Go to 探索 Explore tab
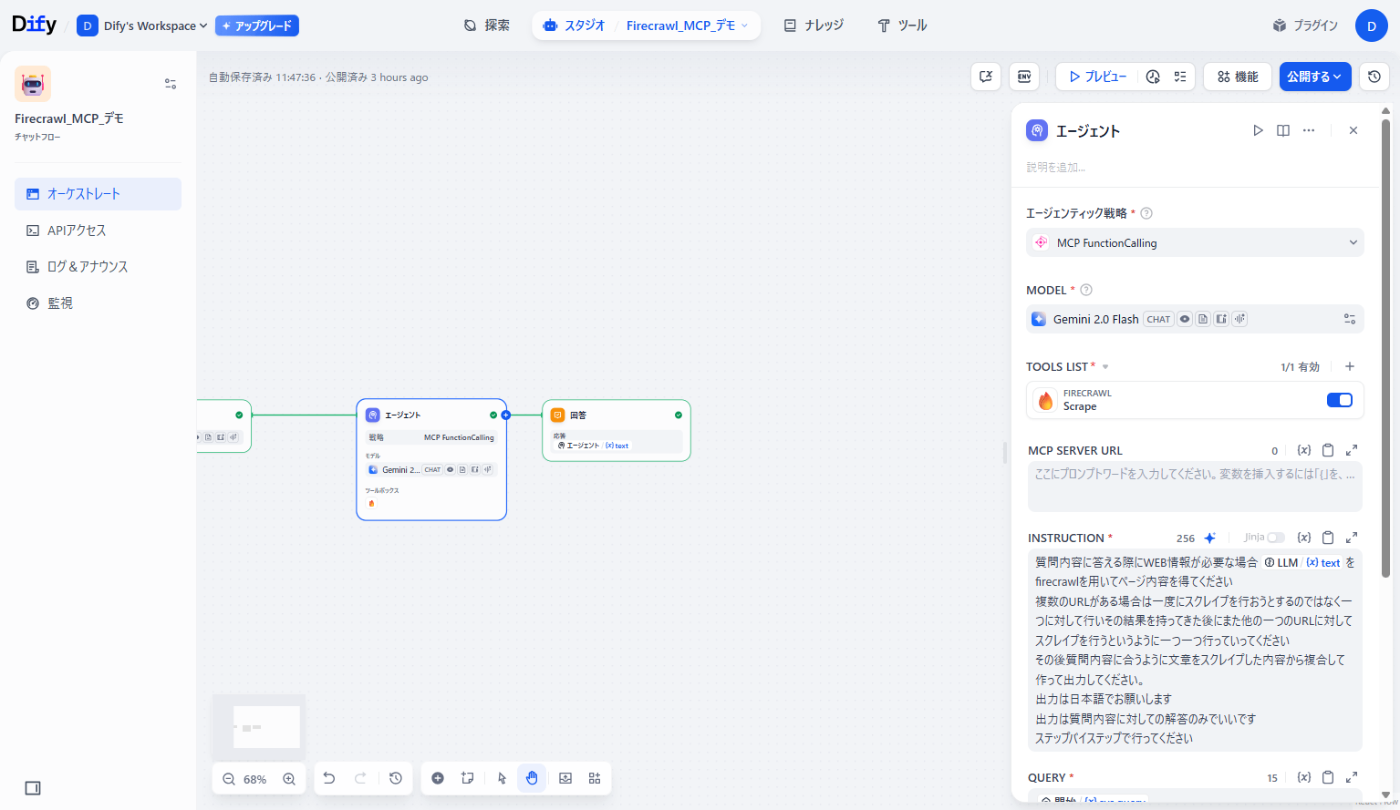This screenshot has height=810, width=1400. pyautogui.click(x=487, y=26)
